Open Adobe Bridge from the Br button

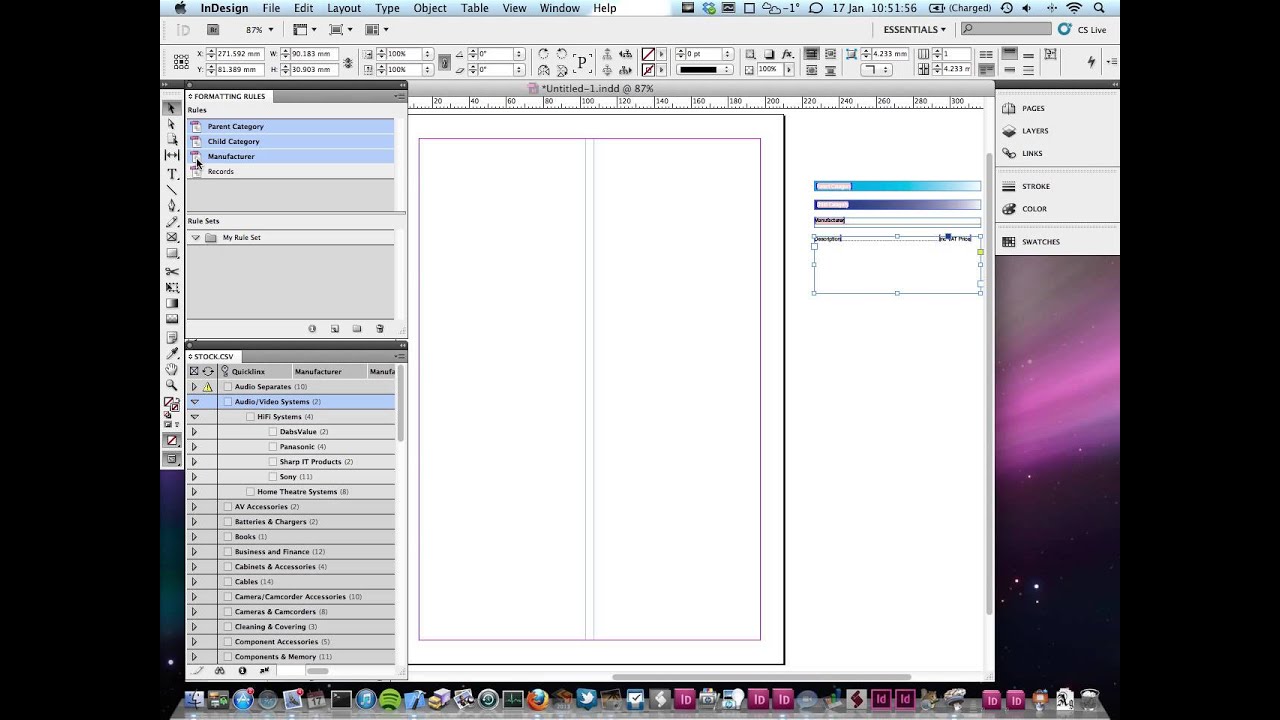pyautogui.click(x=213, y=30)
